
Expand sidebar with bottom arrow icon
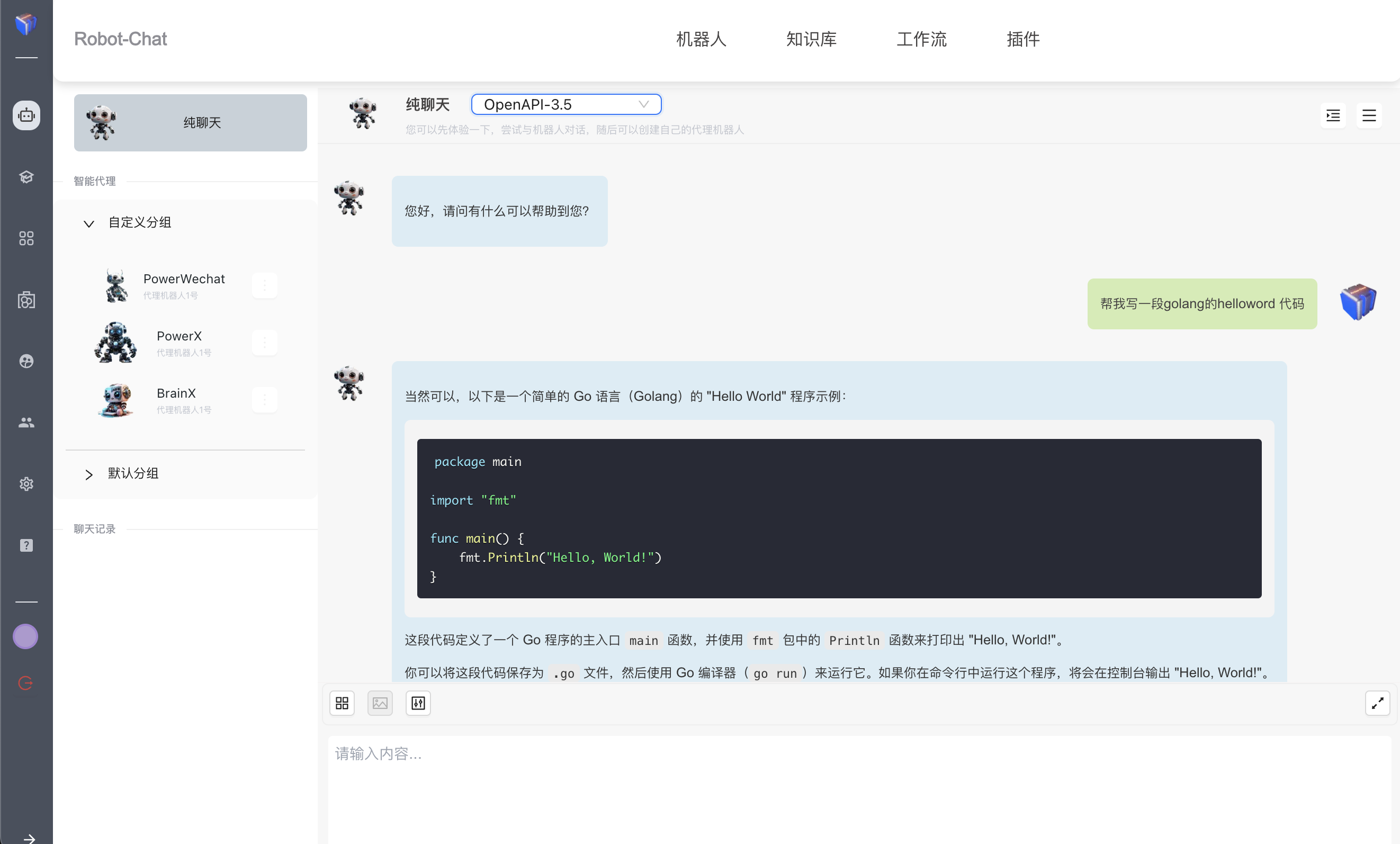click(x=29, y=838)
